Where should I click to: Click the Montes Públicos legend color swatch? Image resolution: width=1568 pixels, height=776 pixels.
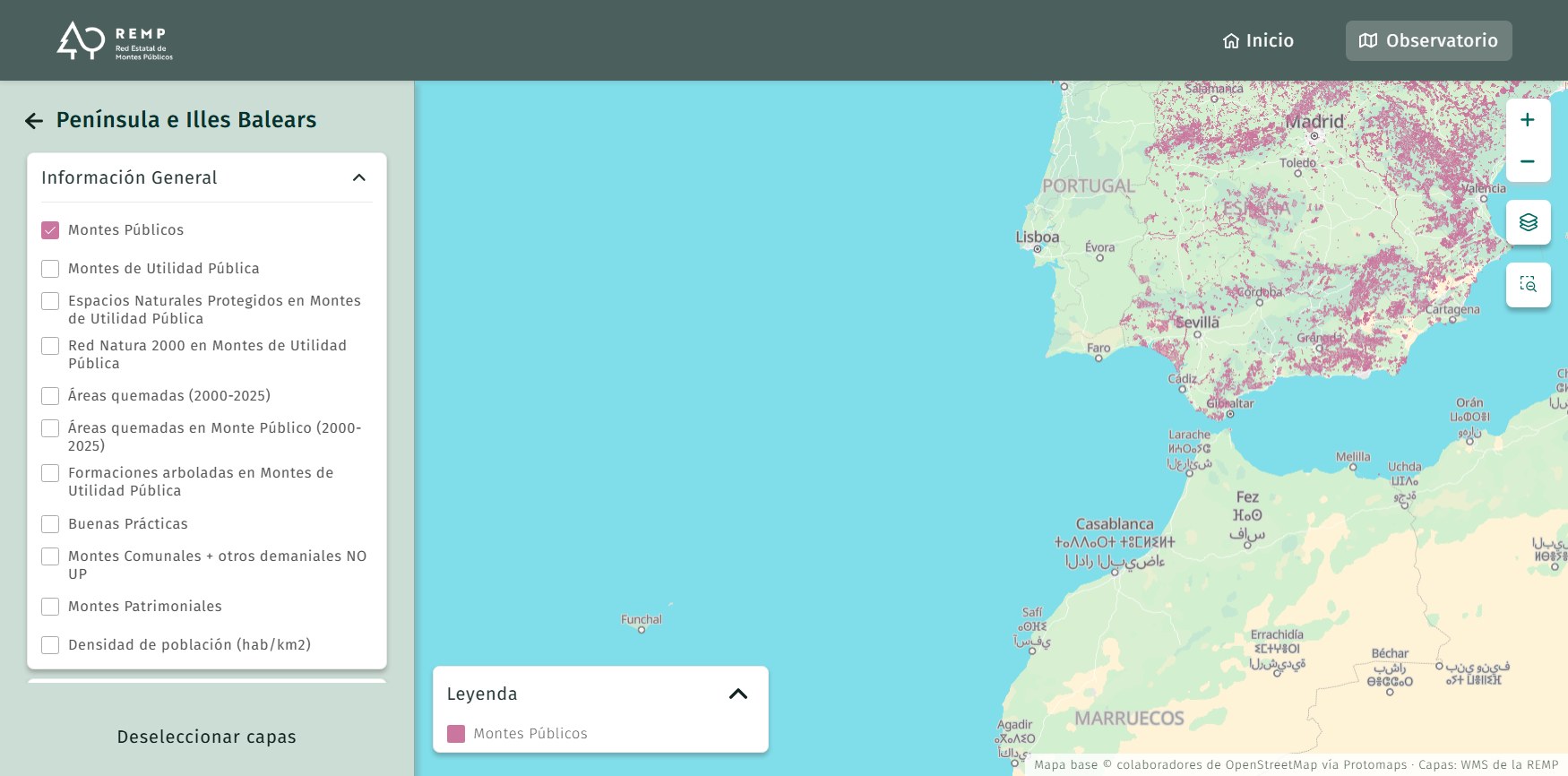click(456, 734)
